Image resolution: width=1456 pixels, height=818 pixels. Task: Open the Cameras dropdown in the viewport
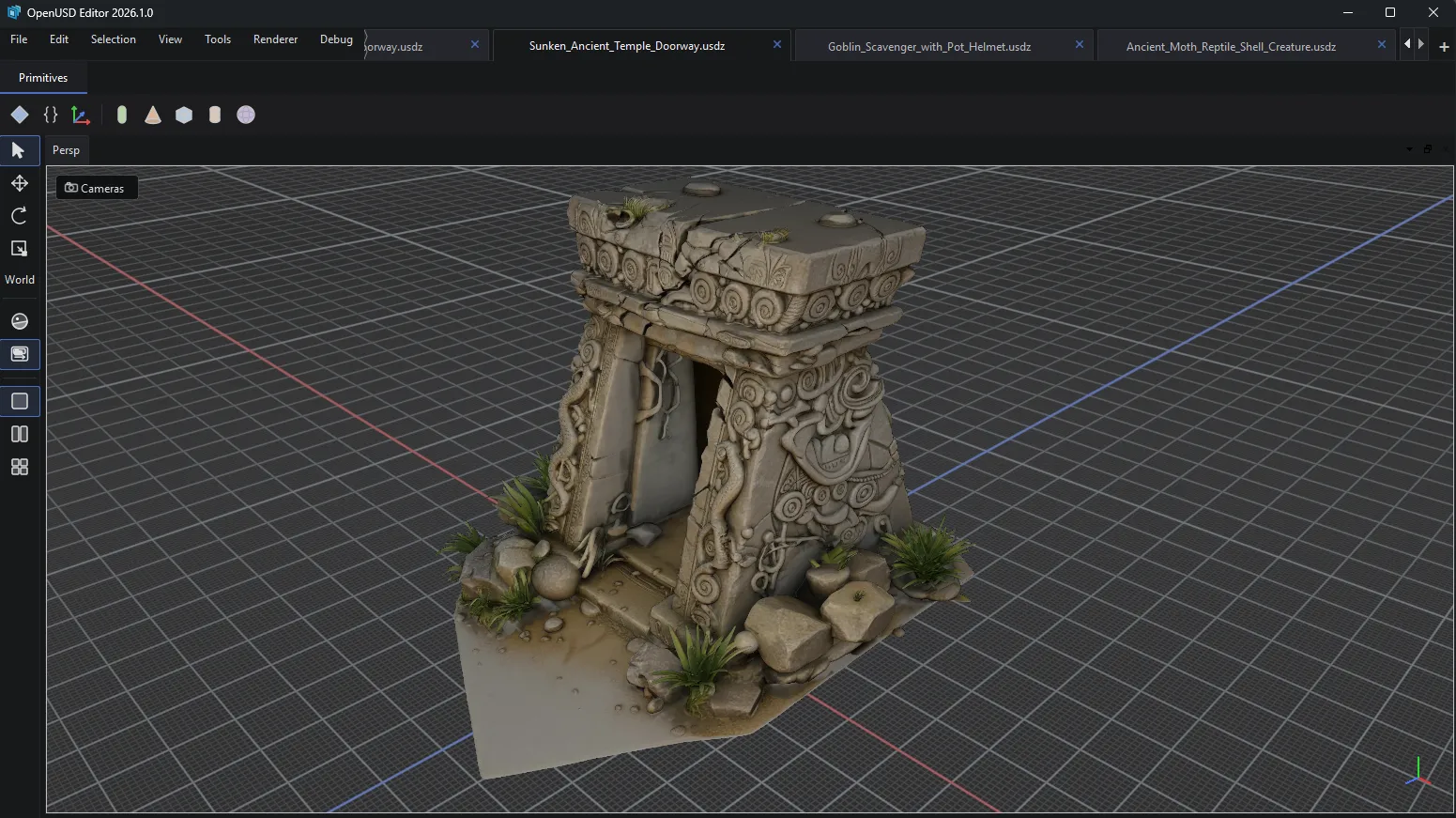[x=95, y=188]
